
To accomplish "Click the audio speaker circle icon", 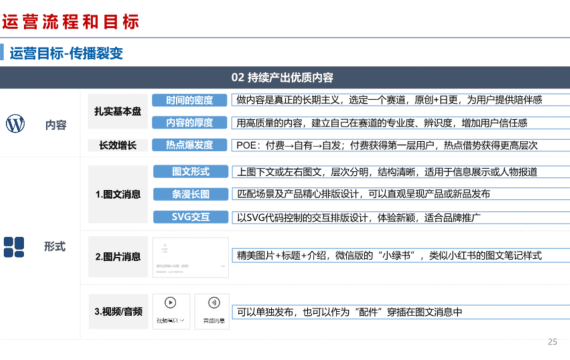I will [214, 303].
